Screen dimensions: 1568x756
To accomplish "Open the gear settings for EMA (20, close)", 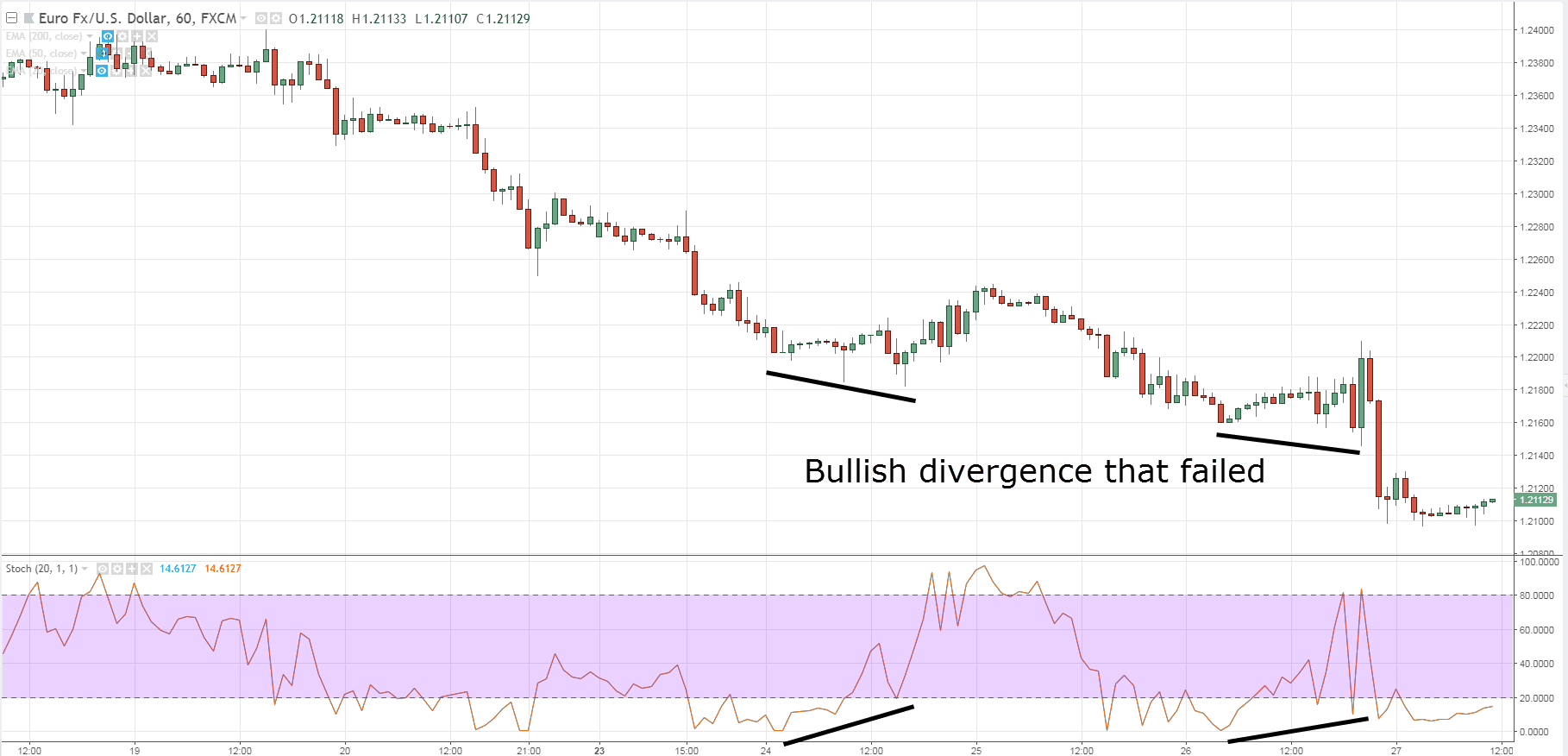I will (x=116, y=71).
